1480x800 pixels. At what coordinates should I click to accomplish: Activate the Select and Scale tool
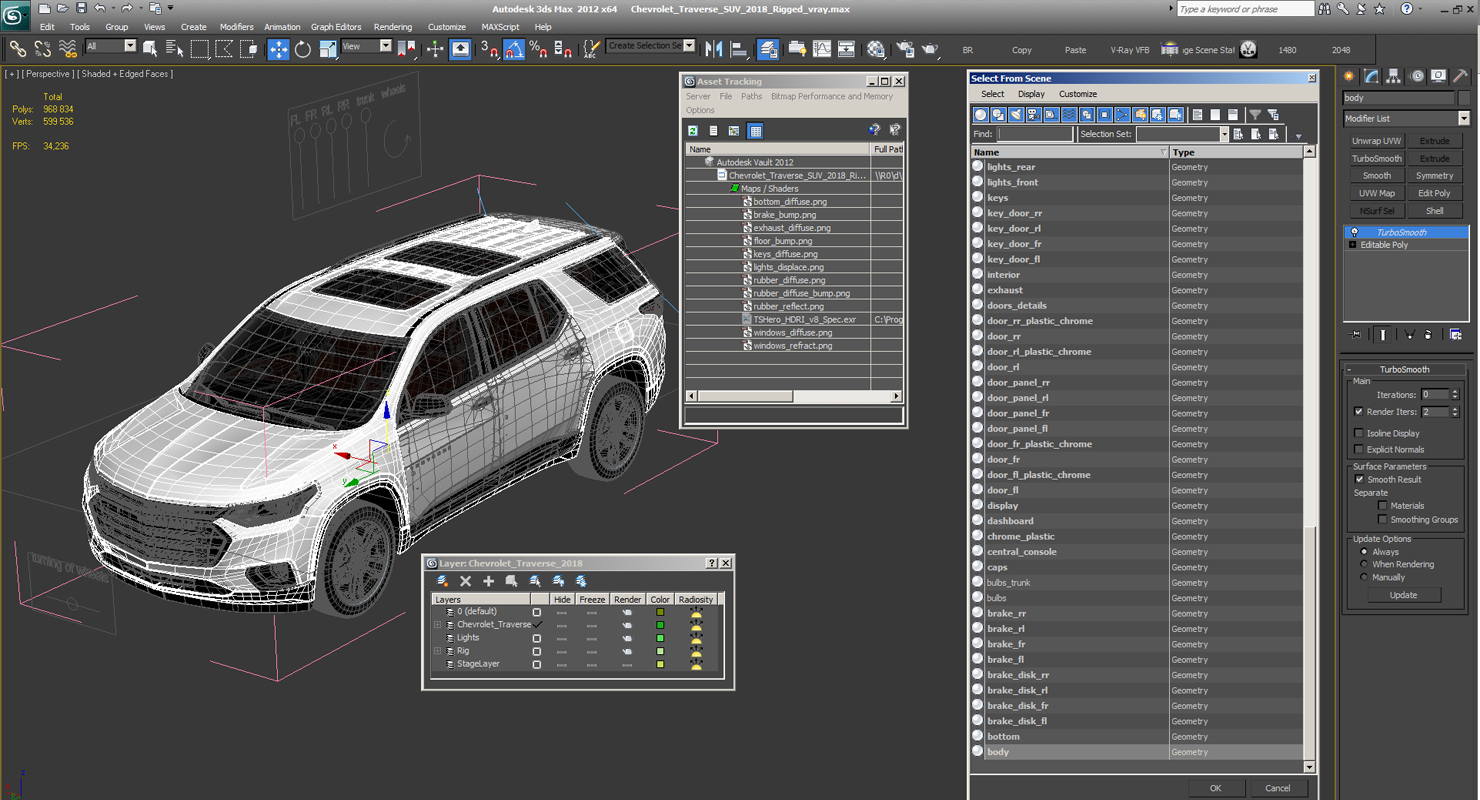coord(328,48)
